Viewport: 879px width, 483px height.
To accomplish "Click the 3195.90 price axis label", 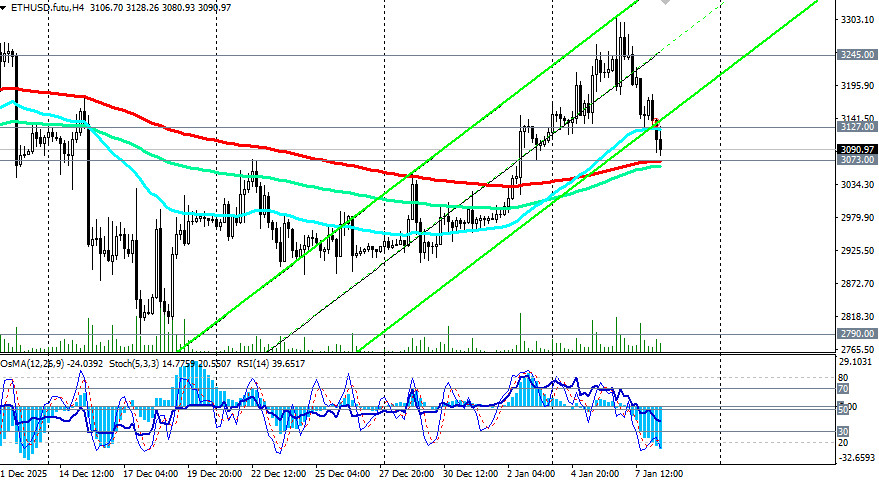I will [x=858, y=86].
